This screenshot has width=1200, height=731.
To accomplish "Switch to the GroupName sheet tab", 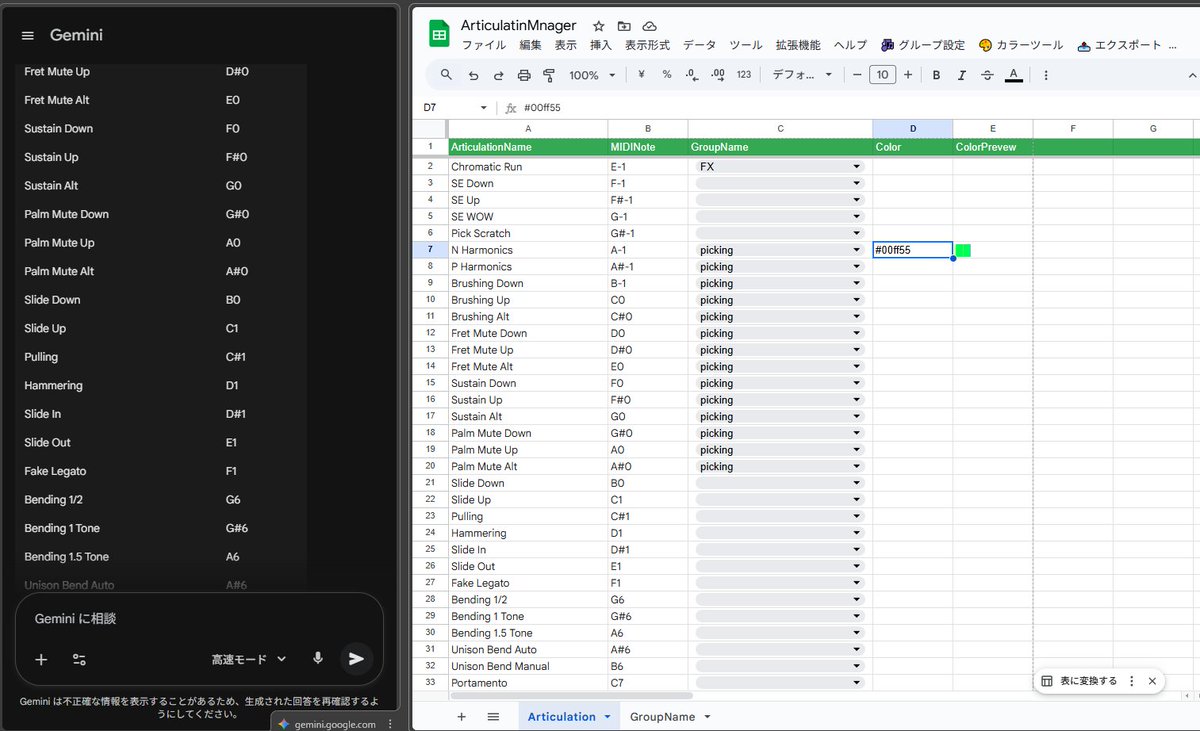I will pos(662,717).
